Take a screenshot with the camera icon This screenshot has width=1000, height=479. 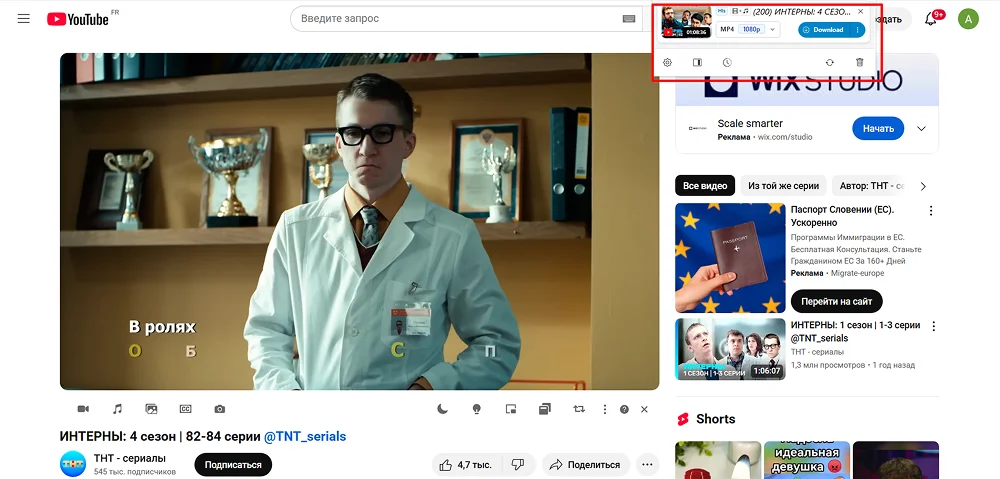[x=219, y=409]
